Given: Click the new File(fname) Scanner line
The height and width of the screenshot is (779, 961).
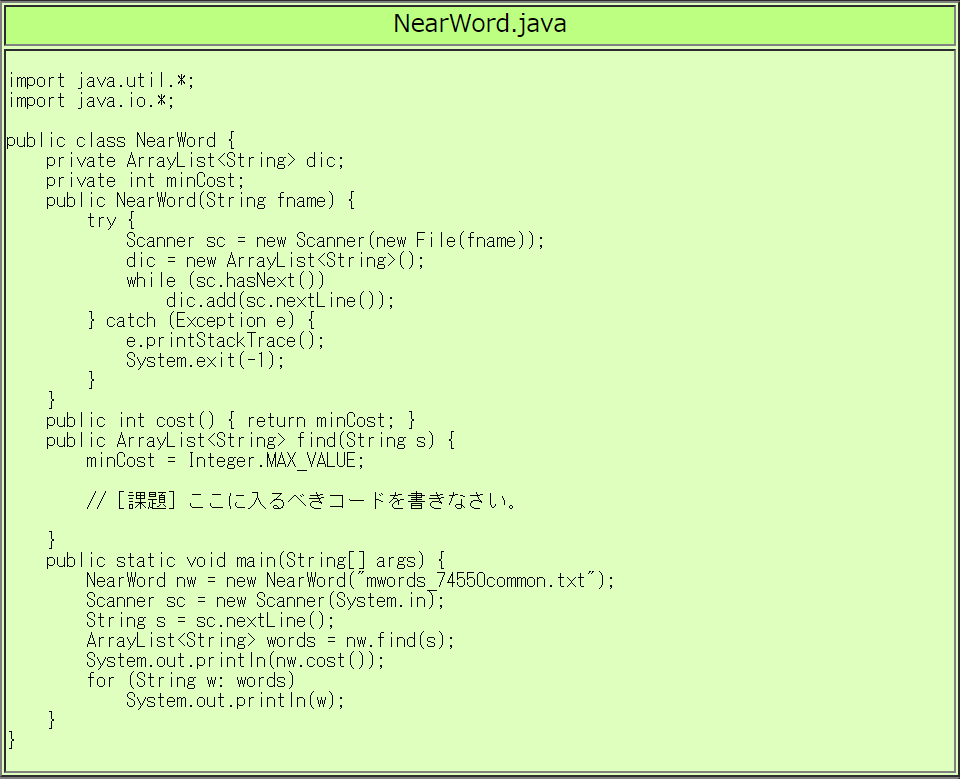Looking at the screenshot, I should pyautogui.click(x=335, y=241).
